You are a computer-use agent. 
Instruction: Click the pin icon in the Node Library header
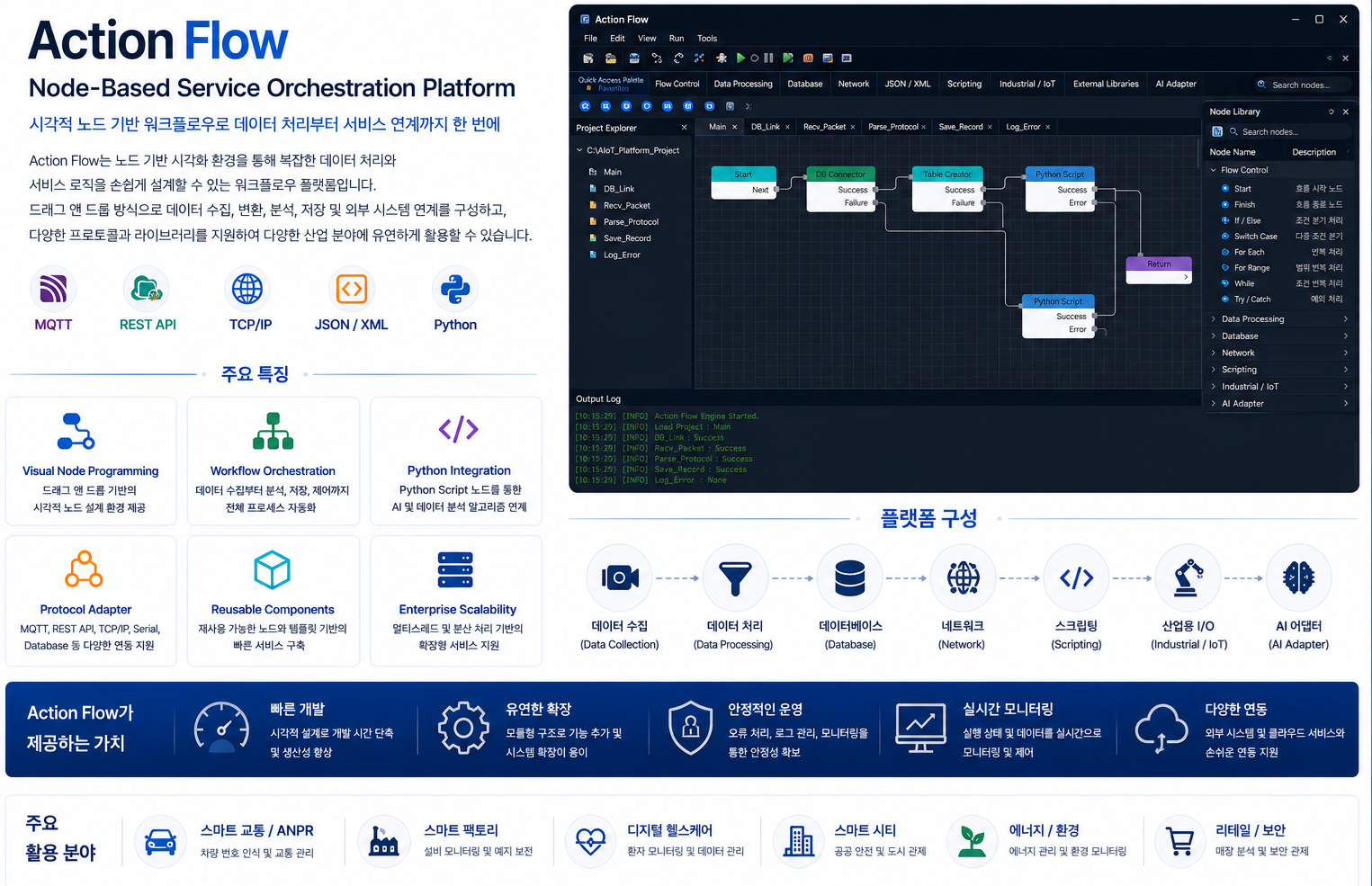1332,112
